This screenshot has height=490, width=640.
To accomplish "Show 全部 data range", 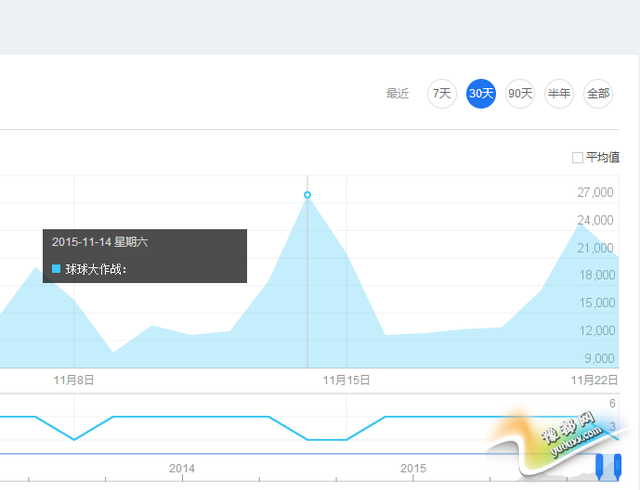I will click(598, 94).
